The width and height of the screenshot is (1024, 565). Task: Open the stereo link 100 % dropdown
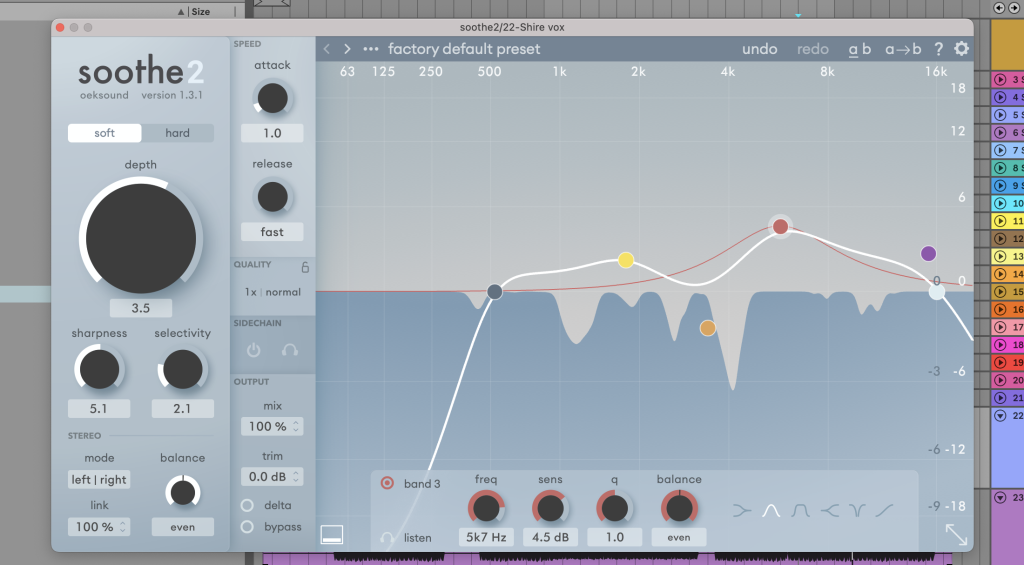tap(99, 526)
